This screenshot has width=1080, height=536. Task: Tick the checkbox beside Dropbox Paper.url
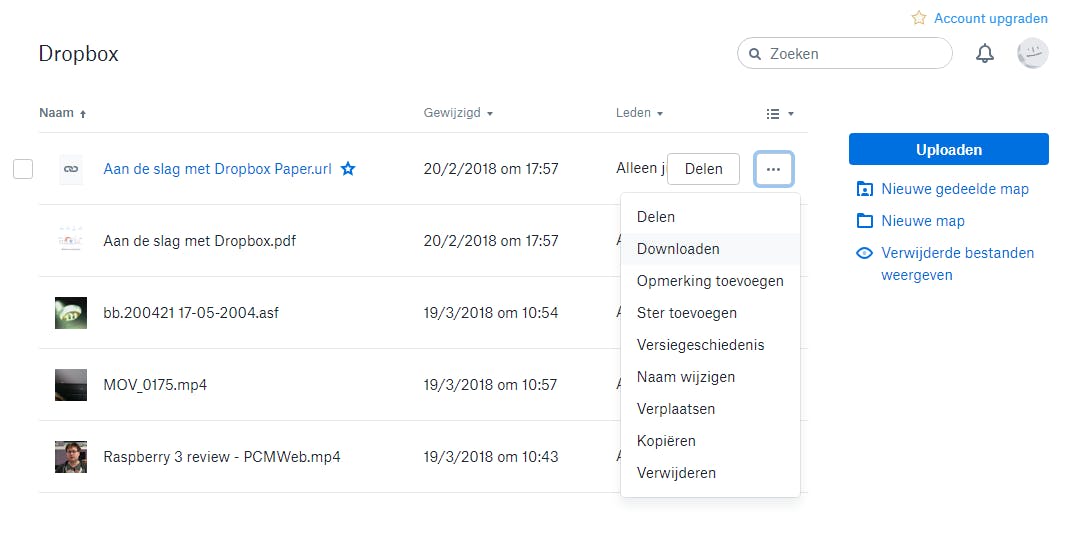pos(23,169)
